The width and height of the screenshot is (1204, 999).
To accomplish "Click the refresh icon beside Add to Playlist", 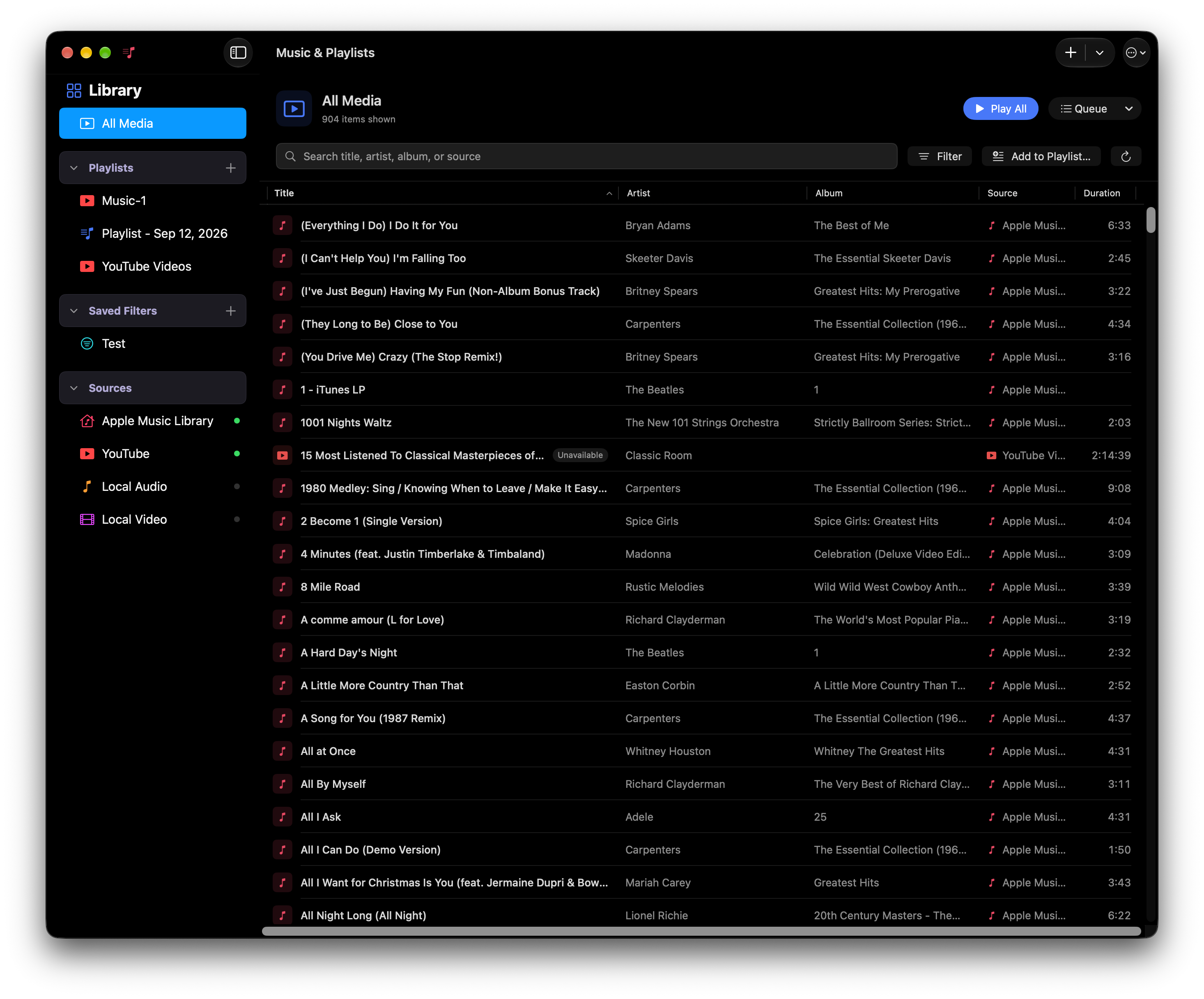I will pyautogui.click(x=1126, y=157).
